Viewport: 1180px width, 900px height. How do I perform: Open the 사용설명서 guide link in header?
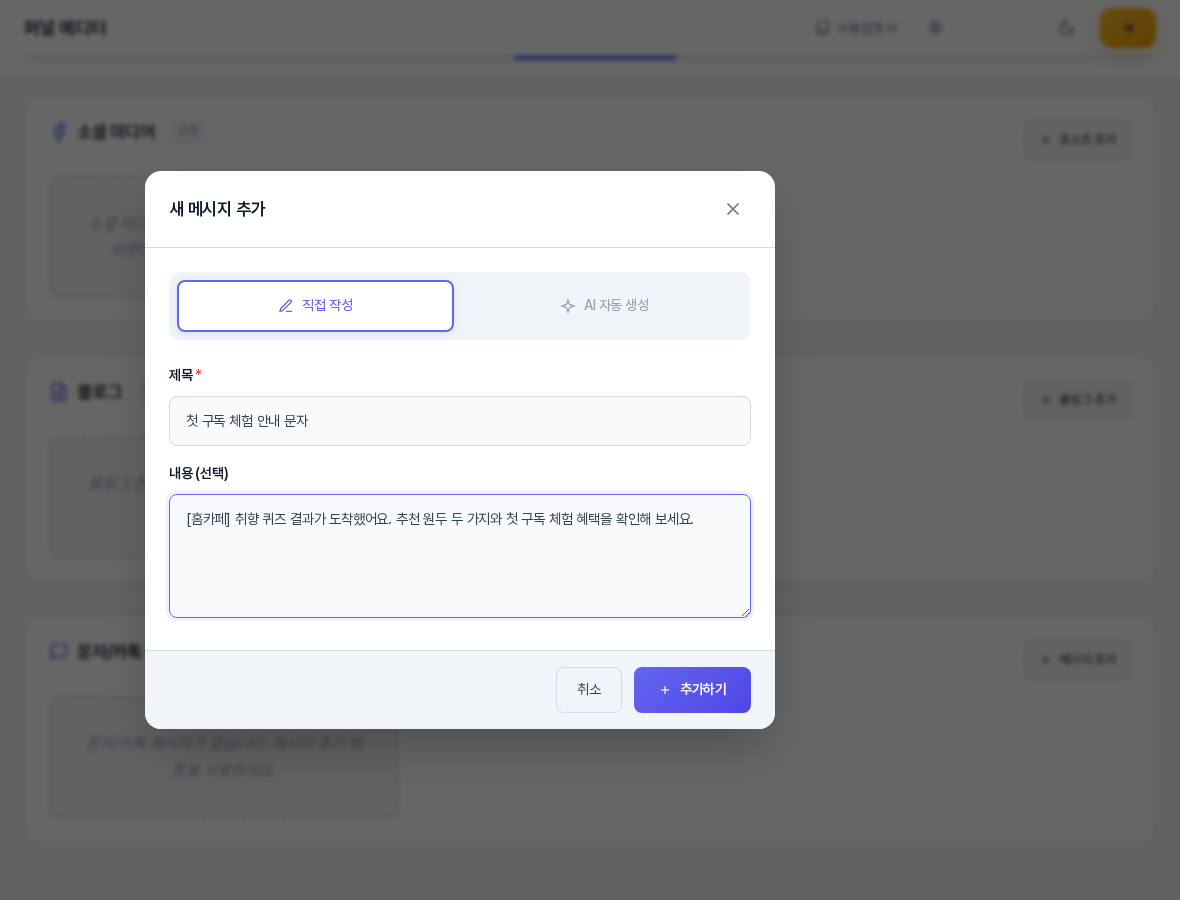856,28
